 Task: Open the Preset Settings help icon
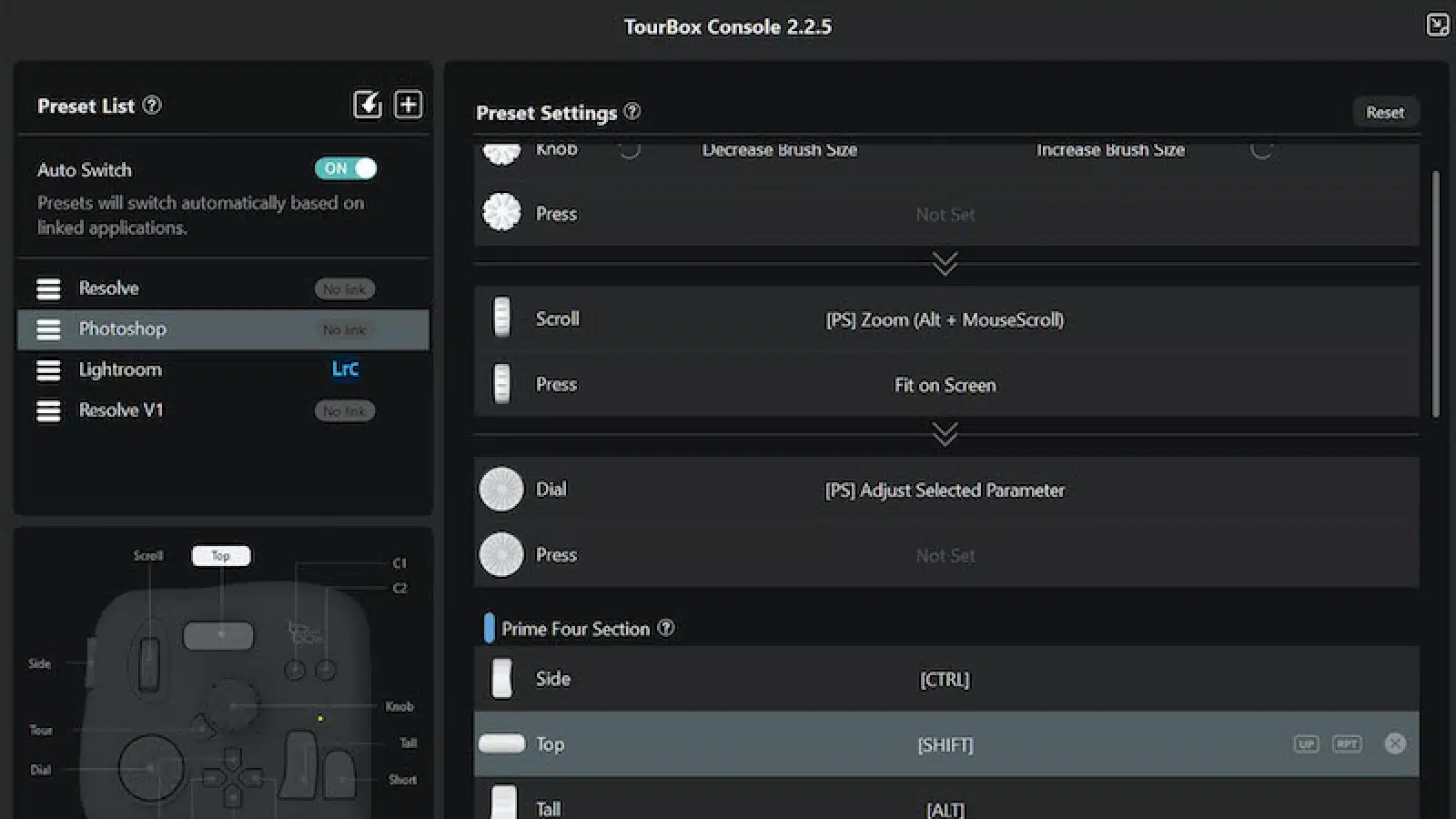[633, 112]
